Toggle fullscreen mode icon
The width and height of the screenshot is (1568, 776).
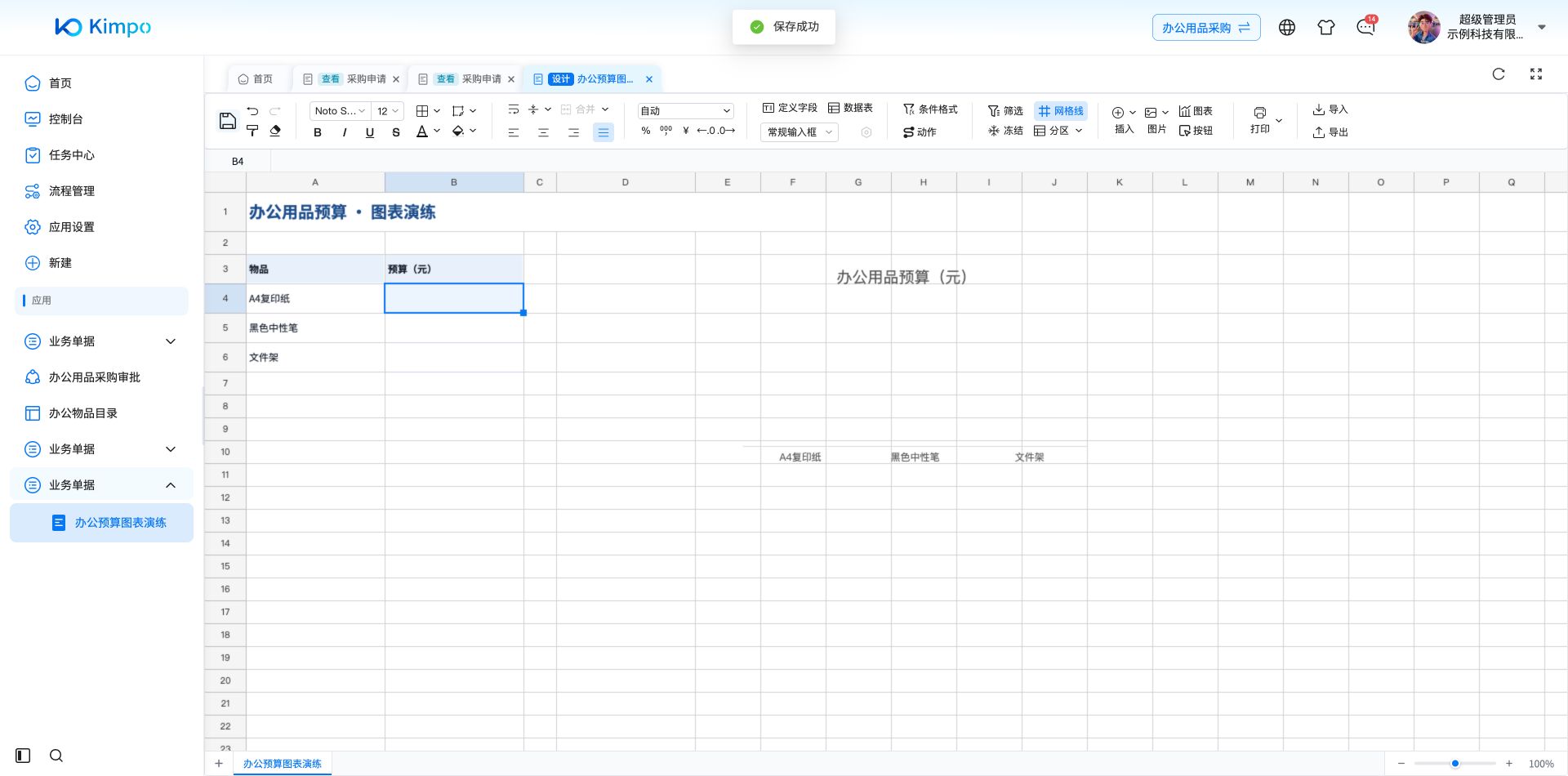[1536, 74]
